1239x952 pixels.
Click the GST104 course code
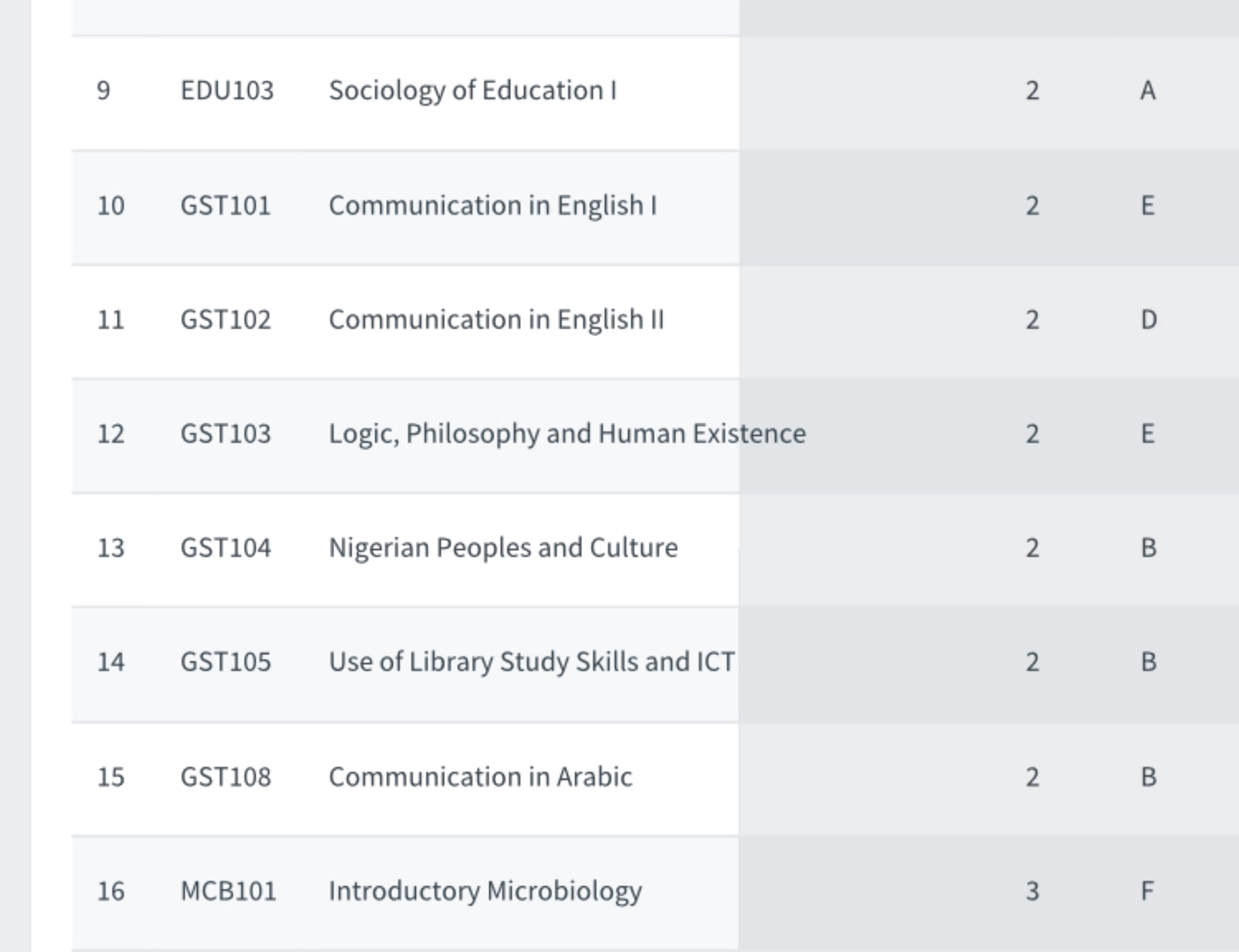click(x=225, y=548)
